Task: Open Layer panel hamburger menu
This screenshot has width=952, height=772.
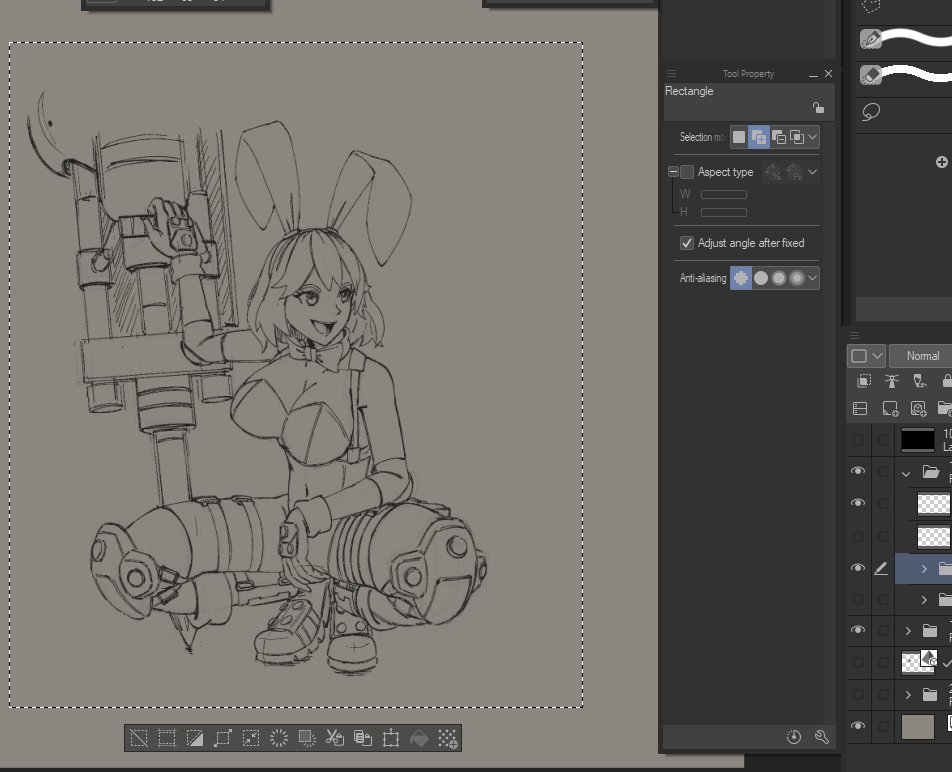Action: 854,336
